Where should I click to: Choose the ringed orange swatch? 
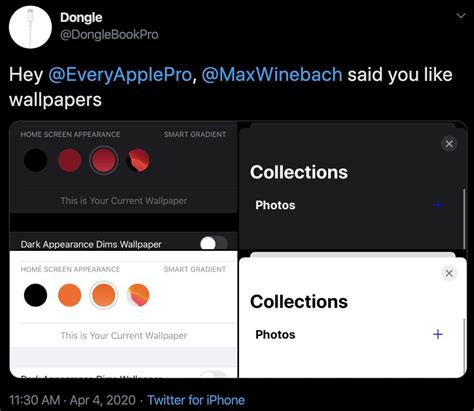click(x=104, y=295)
